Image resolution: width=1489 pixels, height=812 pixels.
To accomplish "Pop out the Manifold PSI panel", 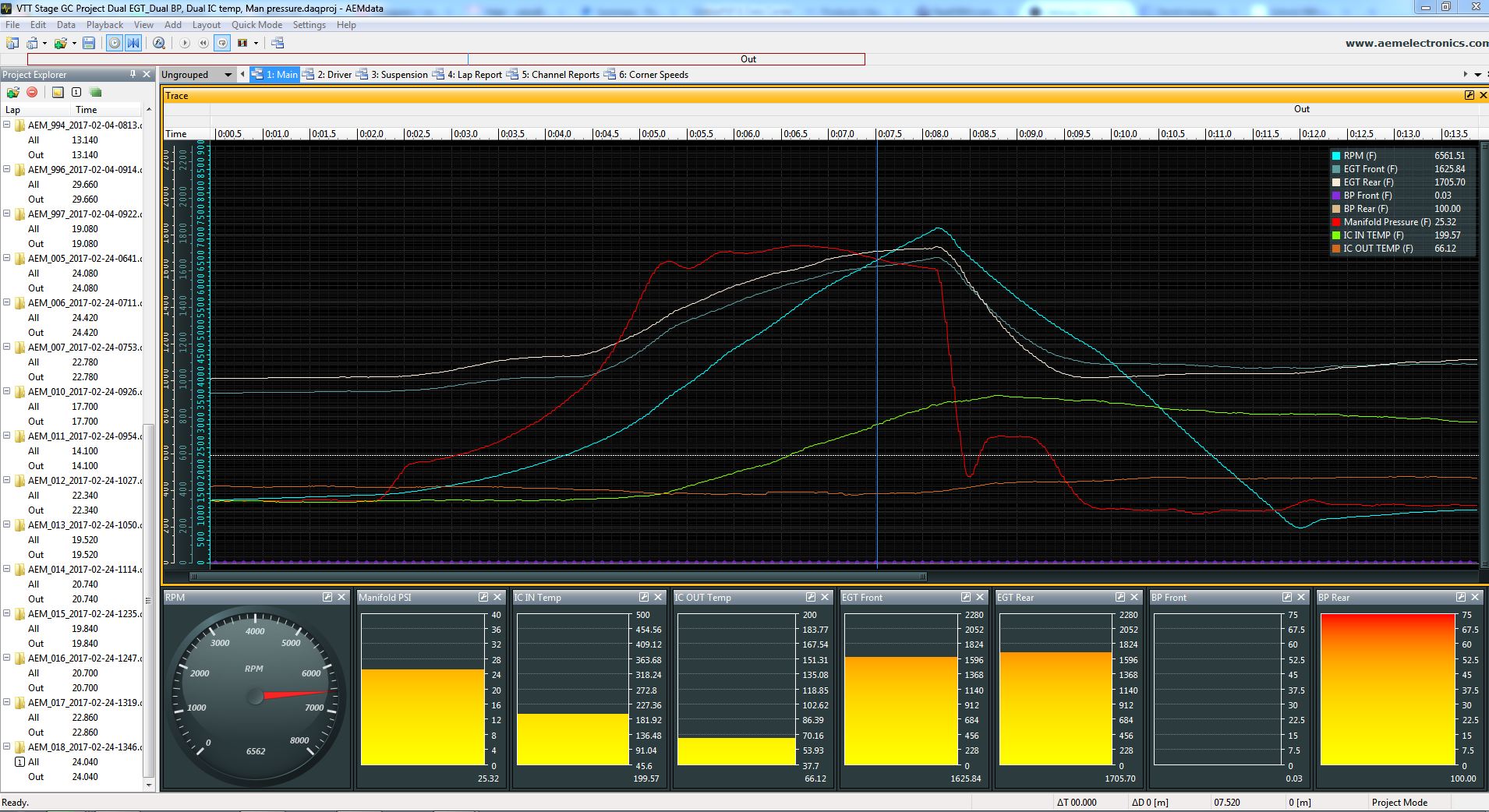I will (483, 597).
